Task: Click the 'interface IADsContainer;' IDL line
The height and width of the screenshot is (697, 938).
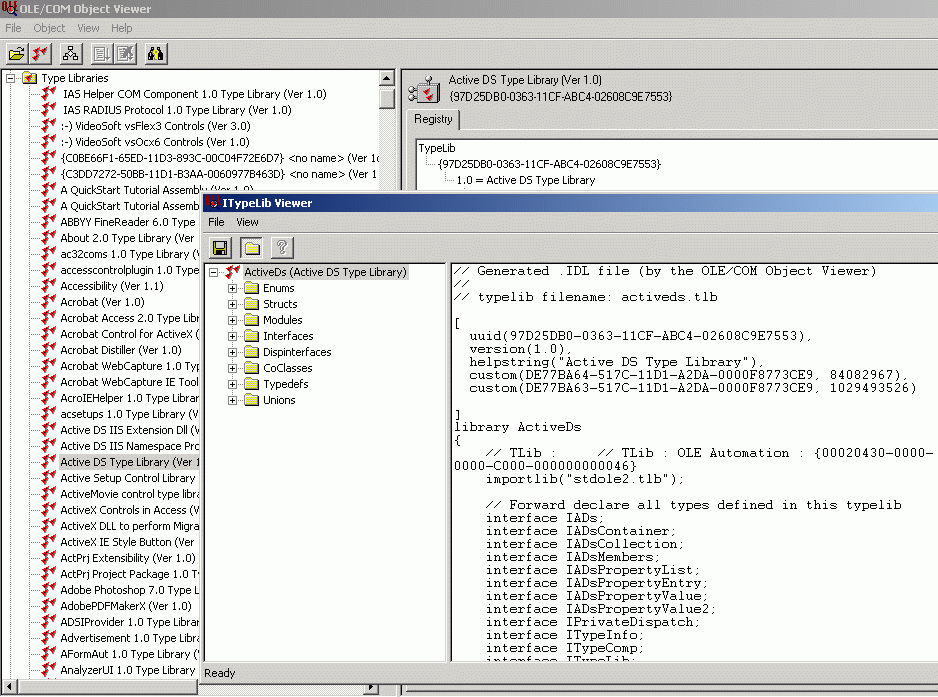Action: [580, 531]
